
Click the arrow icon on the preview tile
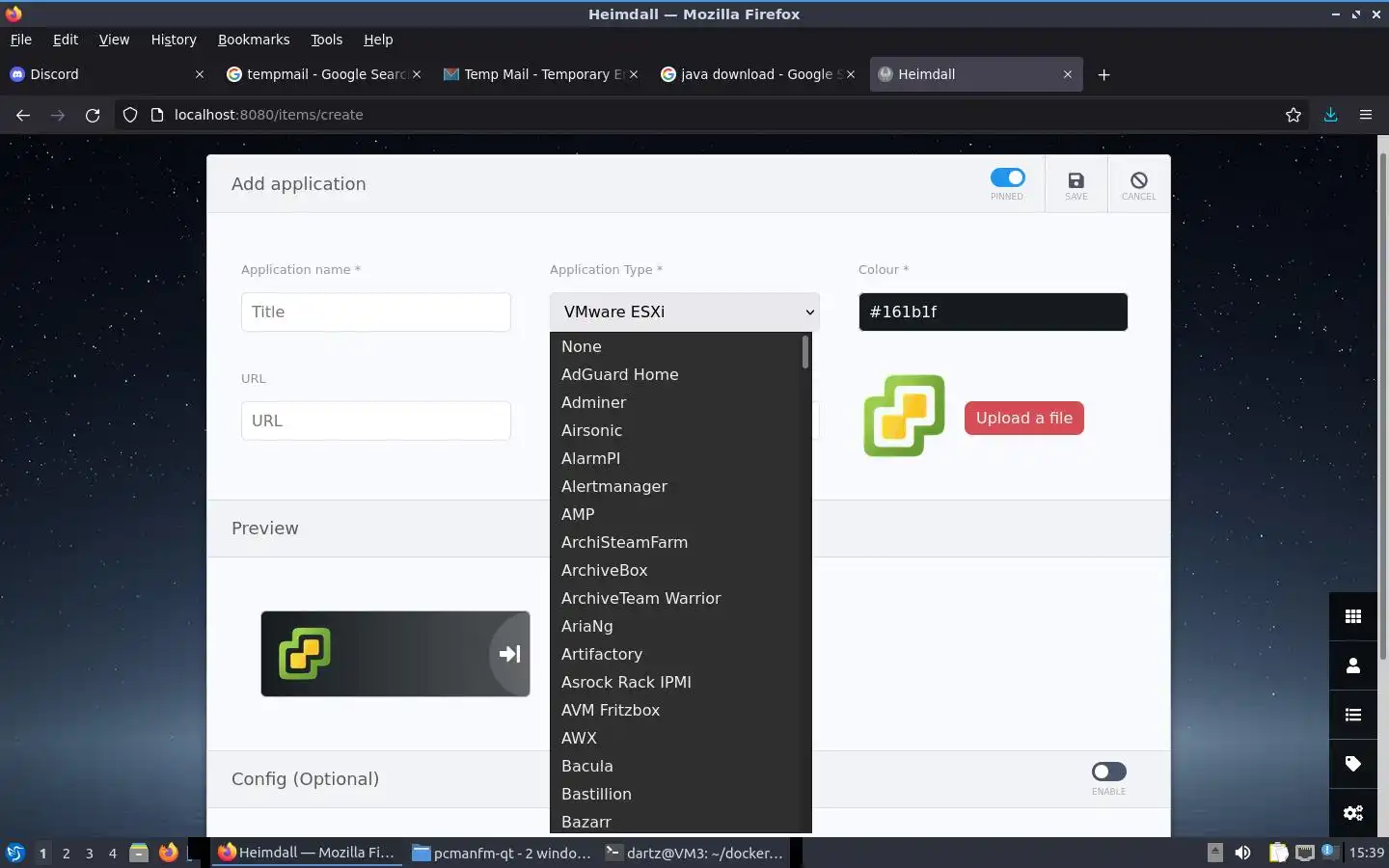tap(510, 654)
